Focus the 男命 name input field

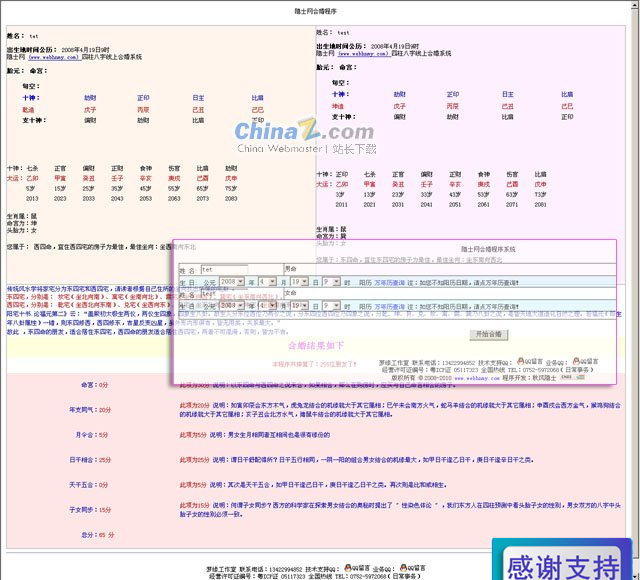pos(224,269)
